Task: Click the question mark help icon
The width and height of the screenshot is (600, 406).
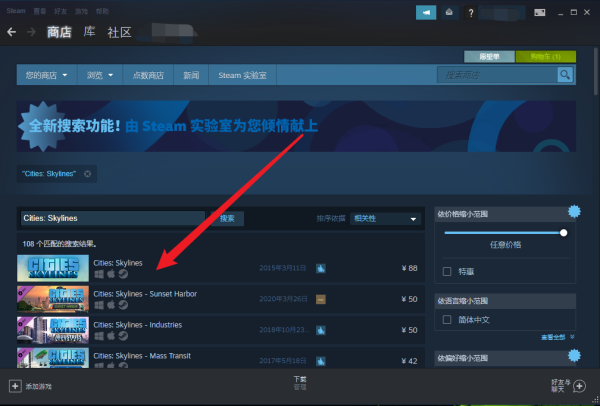Action: tap(471, 13)
